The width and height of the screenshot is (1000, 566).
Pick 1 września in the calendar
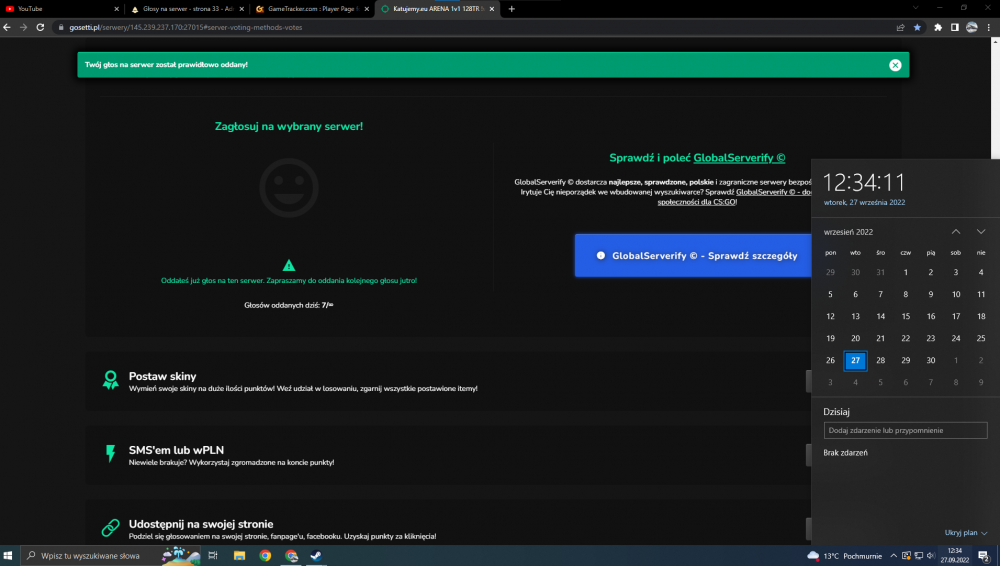click(x=906, y=272)
